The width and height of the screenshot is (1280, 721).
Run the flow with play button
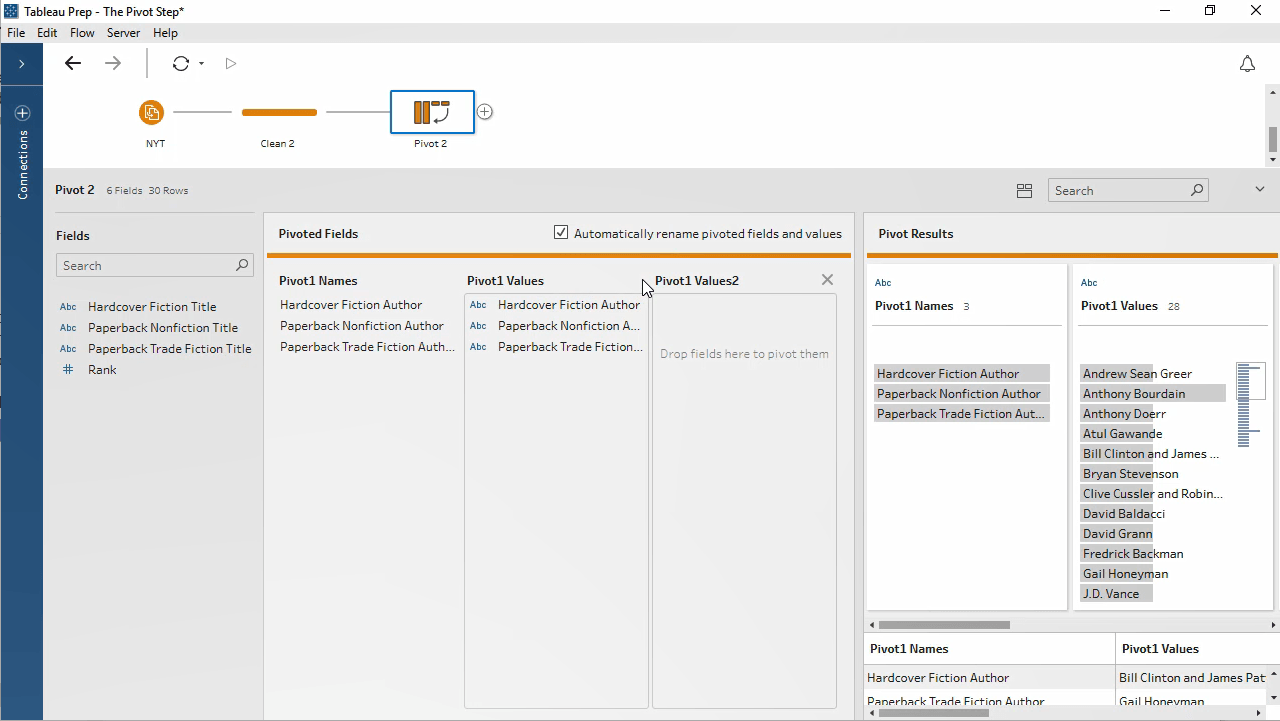tap(231, 63)
